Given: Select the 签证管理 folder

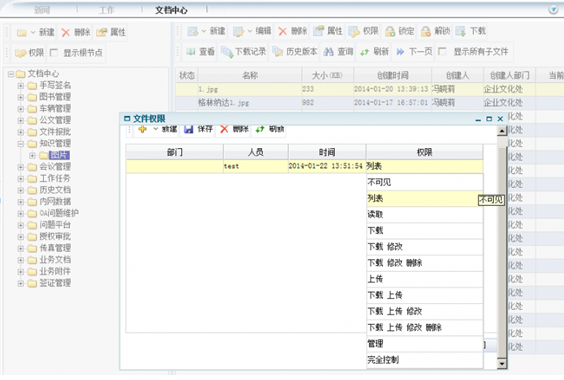Looking at the screenshot, I should (x=55, y=283).
